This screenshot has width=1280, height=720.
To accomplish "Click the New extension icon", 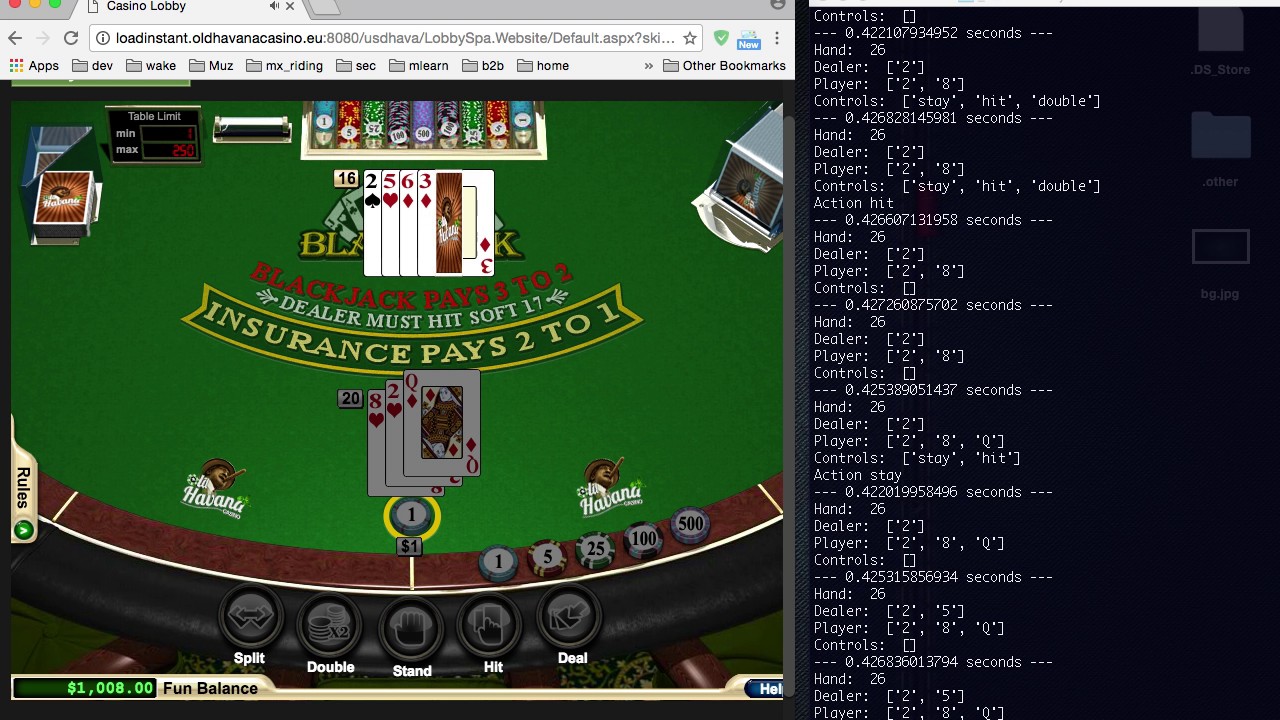I will [x=749, y=39].
